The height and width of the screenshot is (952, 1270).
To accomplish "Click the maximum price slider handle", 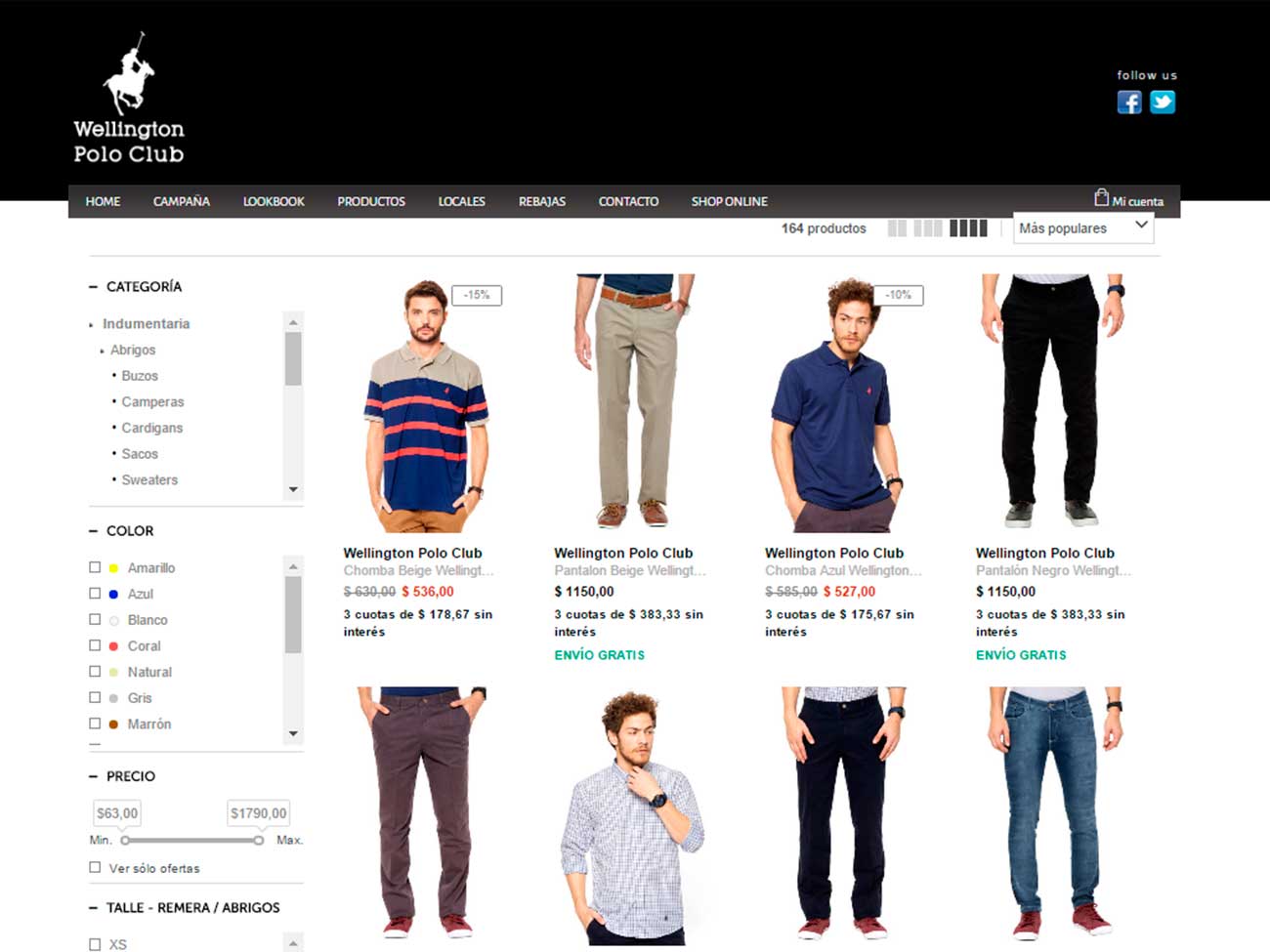I will 258,840.
